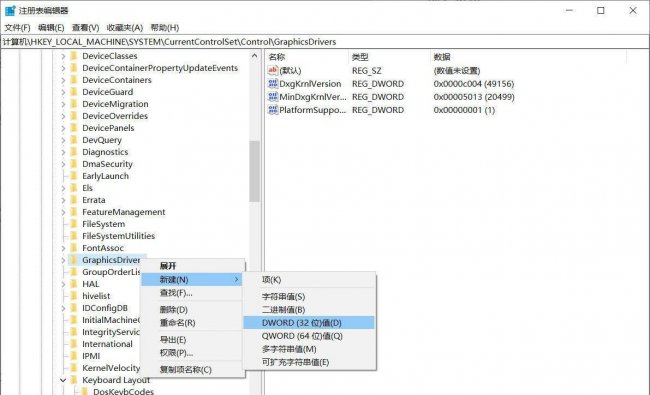Open the 编辑(E) menu

(51, 28)
